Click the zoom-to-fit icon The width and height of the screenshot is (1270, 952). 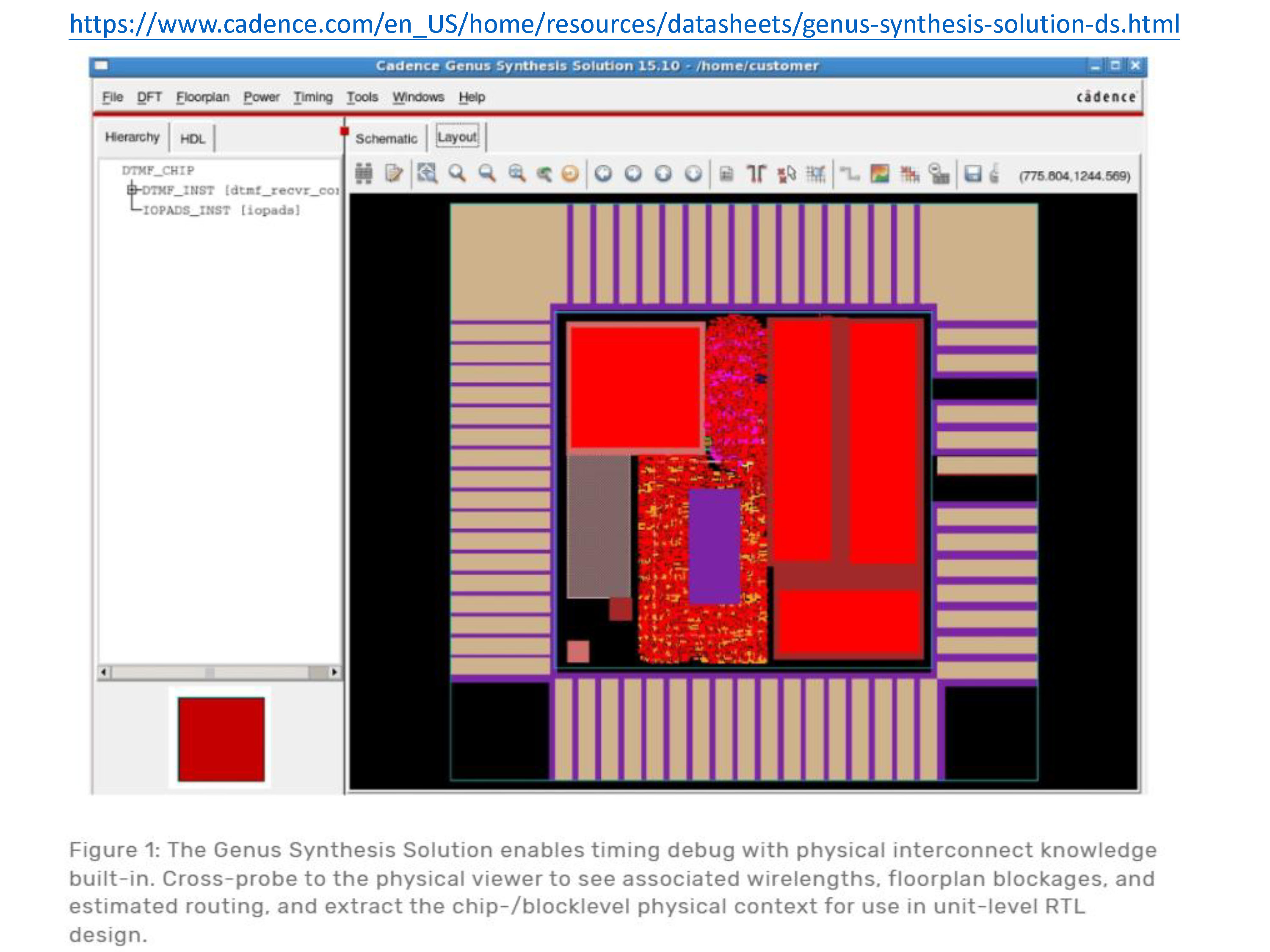[x=427, y=173]
